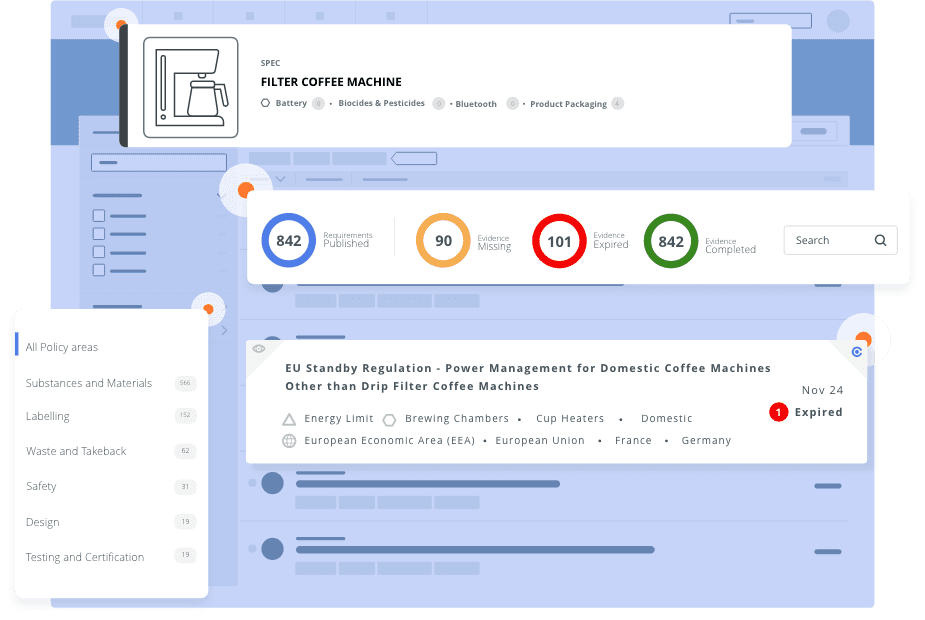This screenshot has height=620, width=925.
Task: Click the search magnifier icon
Action: (880, 240)
